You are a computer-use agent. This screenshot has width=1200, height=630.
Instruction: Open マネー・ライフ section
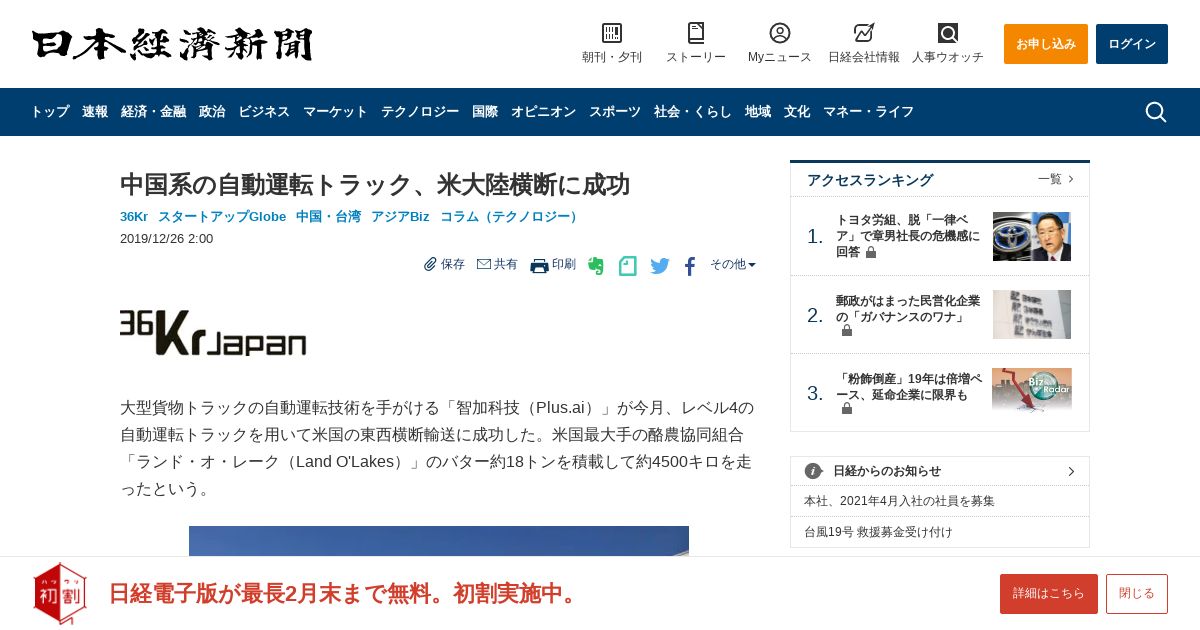click(x=868, y=112)
